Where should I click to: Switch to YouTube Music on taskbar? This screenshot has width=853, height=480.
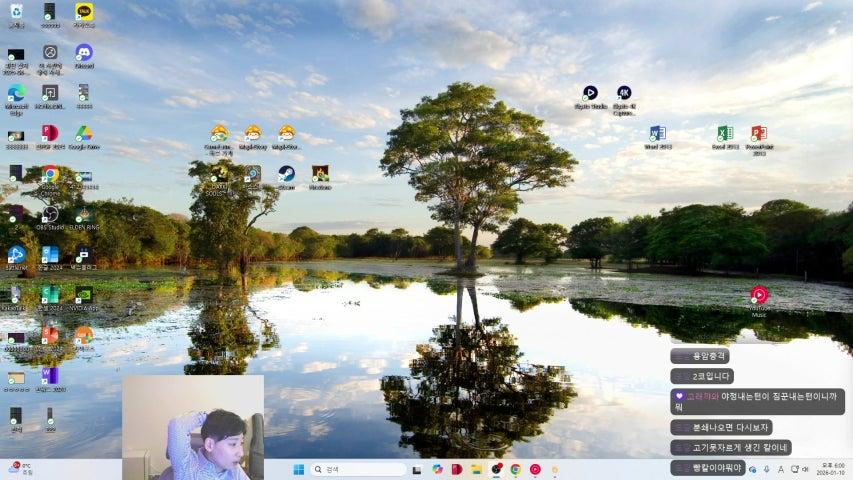coord(535,469)
